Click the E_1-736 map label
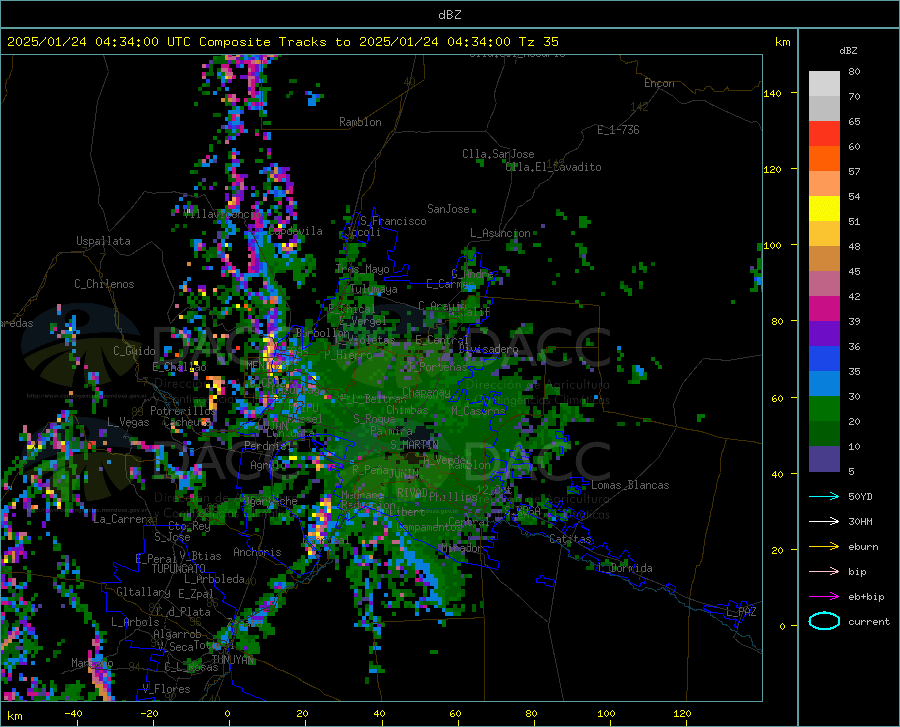Screen dimensions: 900x727 pos(618,130)
